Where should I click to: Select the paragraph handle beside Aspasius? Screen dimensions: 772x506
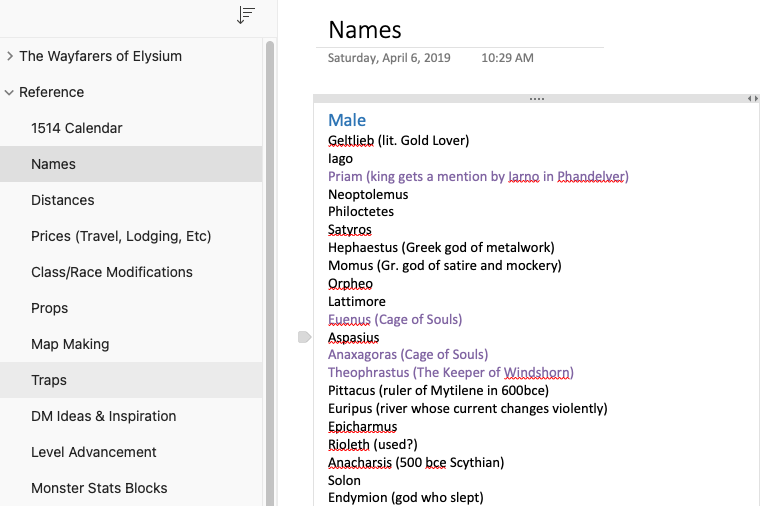tap(305, 338)
